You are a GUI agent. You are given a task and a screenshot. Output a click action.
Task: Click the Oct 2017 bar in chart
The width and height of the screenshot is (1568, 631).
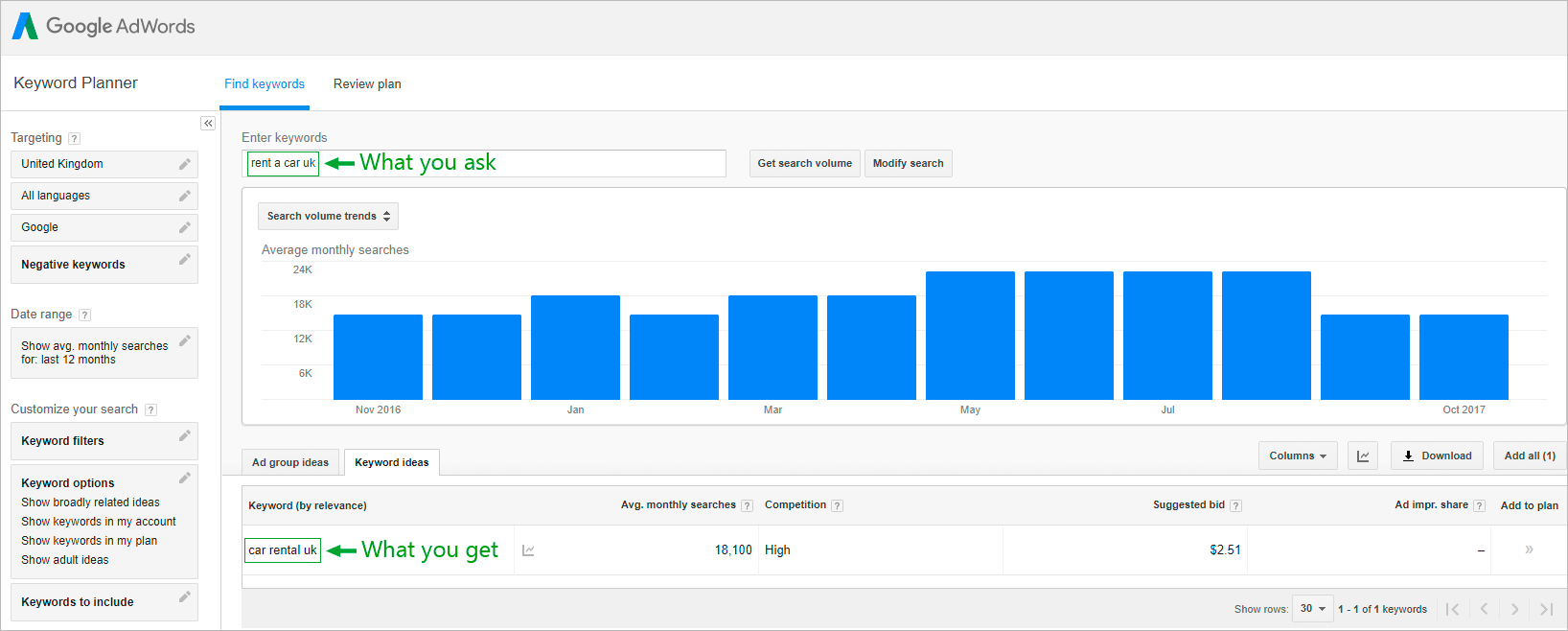pyautogui.click(x=1464, y=357)
